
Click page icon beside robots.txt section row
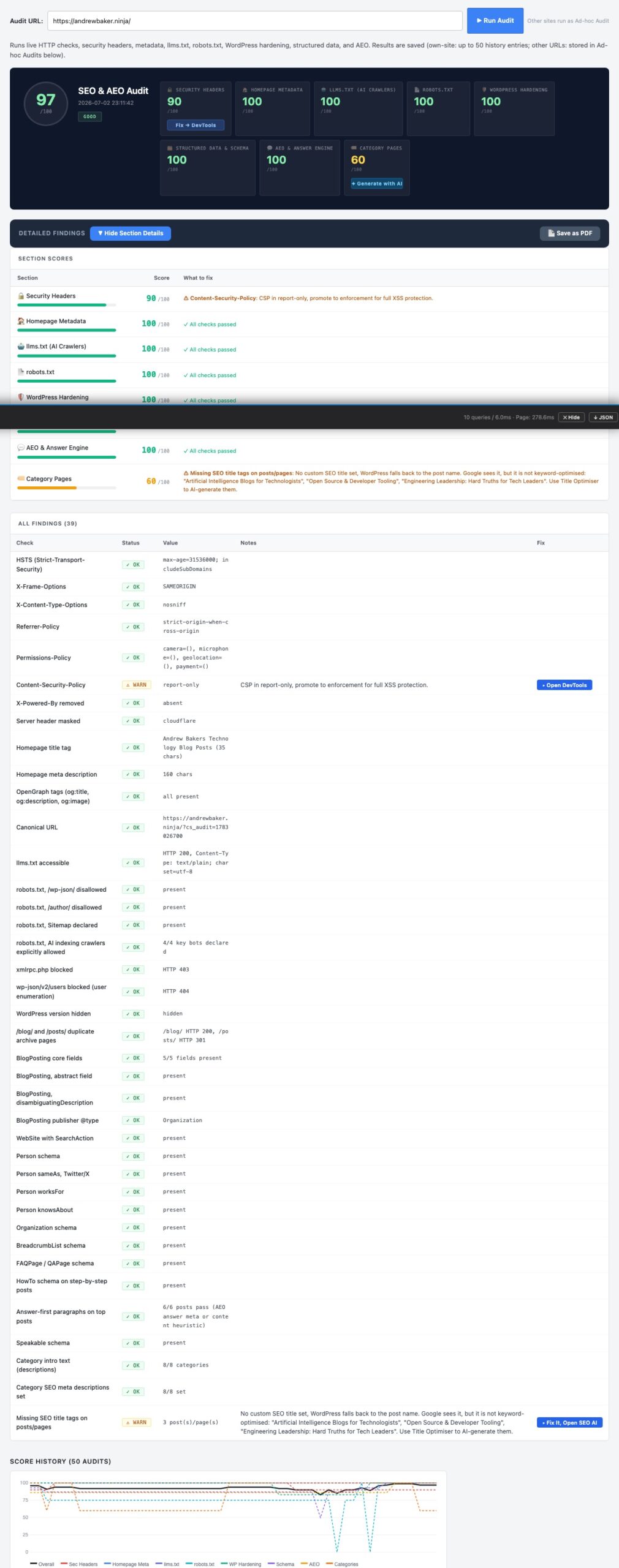(21, 372)
